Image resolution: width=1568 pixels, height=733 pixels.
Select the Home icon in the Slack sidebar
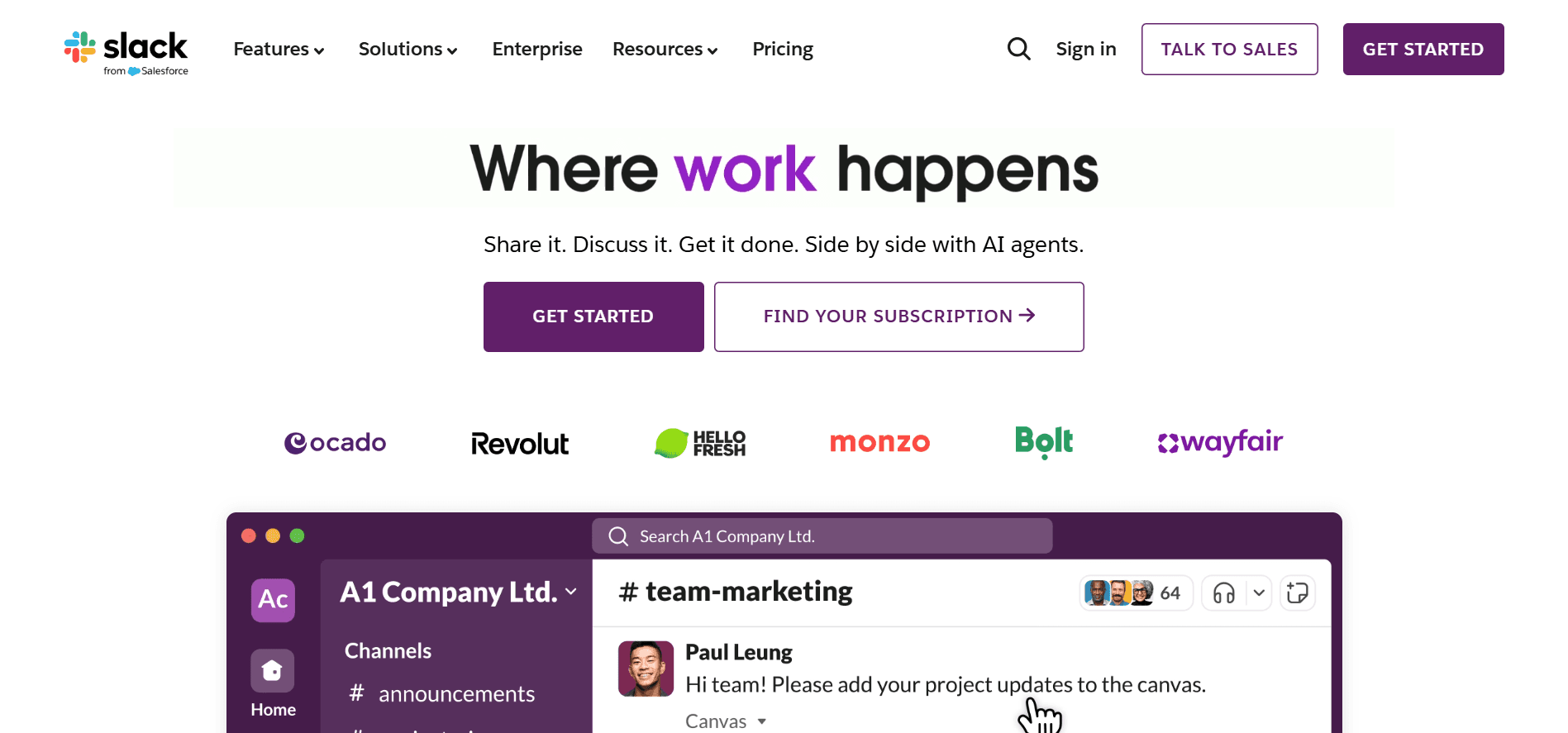tap(273, 670)
